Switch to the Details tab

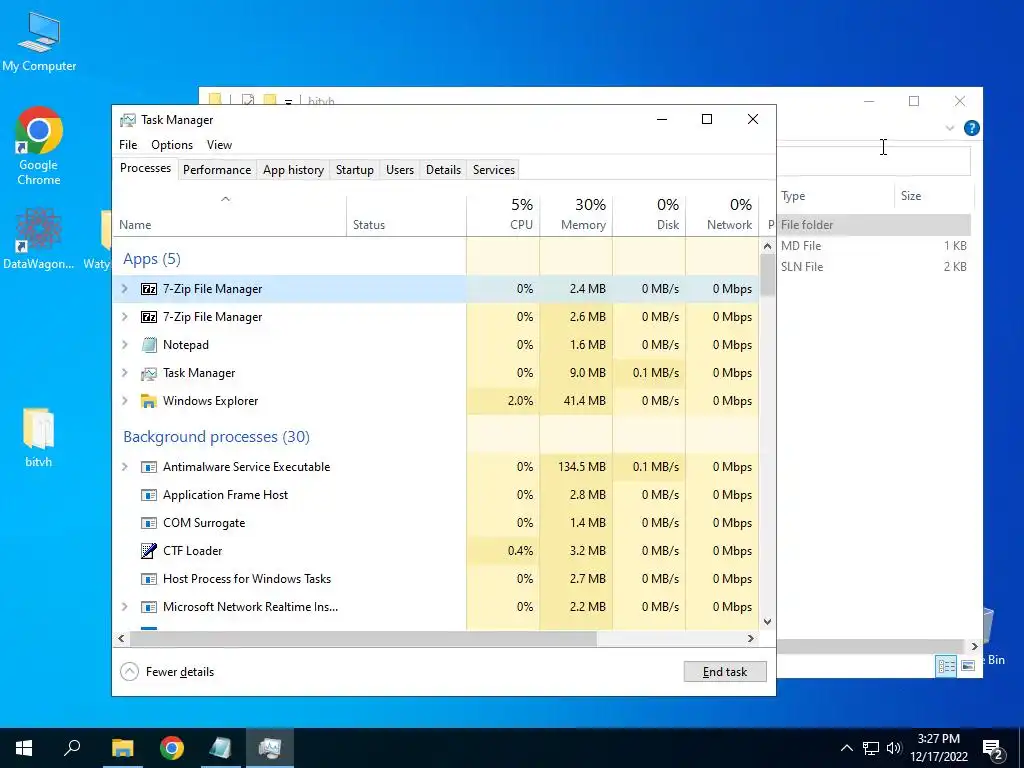tap(443, 170)
